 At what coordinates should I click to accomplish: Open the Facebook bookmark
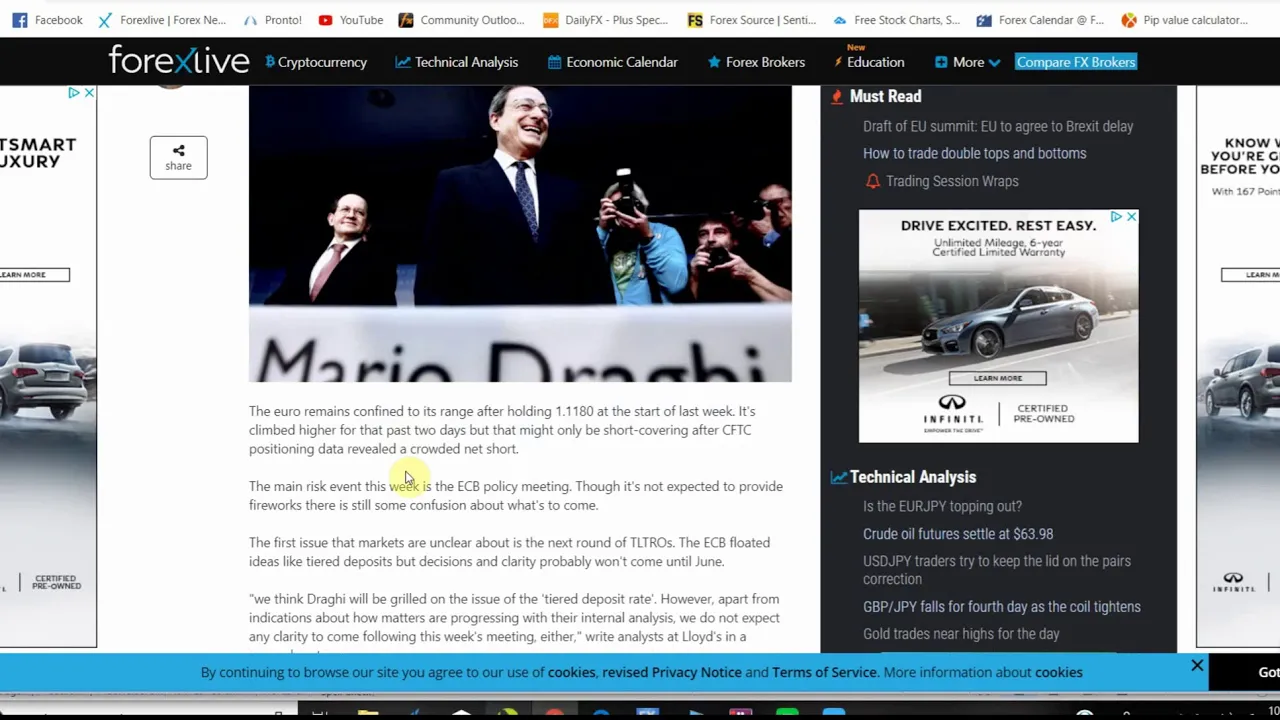point(47,20)
